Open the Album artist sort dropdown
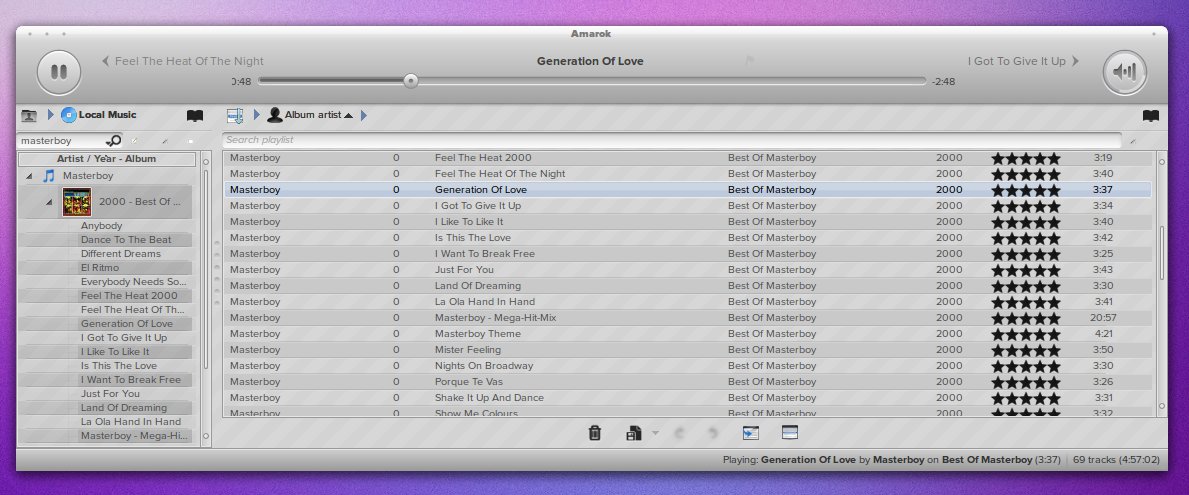This screenshot has width=1189, height=495. pyautogui.click(x=318, y=115)
